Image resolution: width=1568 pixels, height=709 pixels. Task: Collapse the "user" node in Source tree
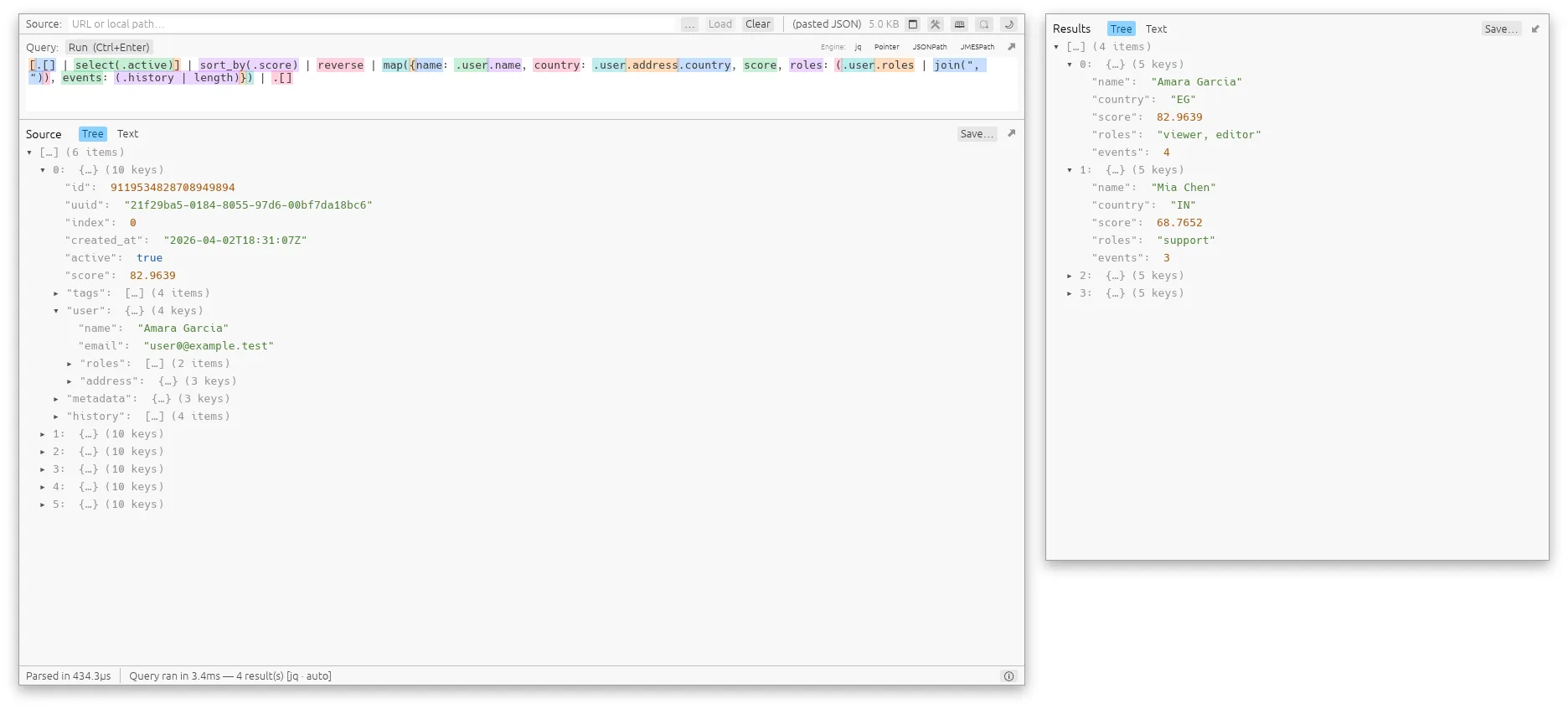56,311
